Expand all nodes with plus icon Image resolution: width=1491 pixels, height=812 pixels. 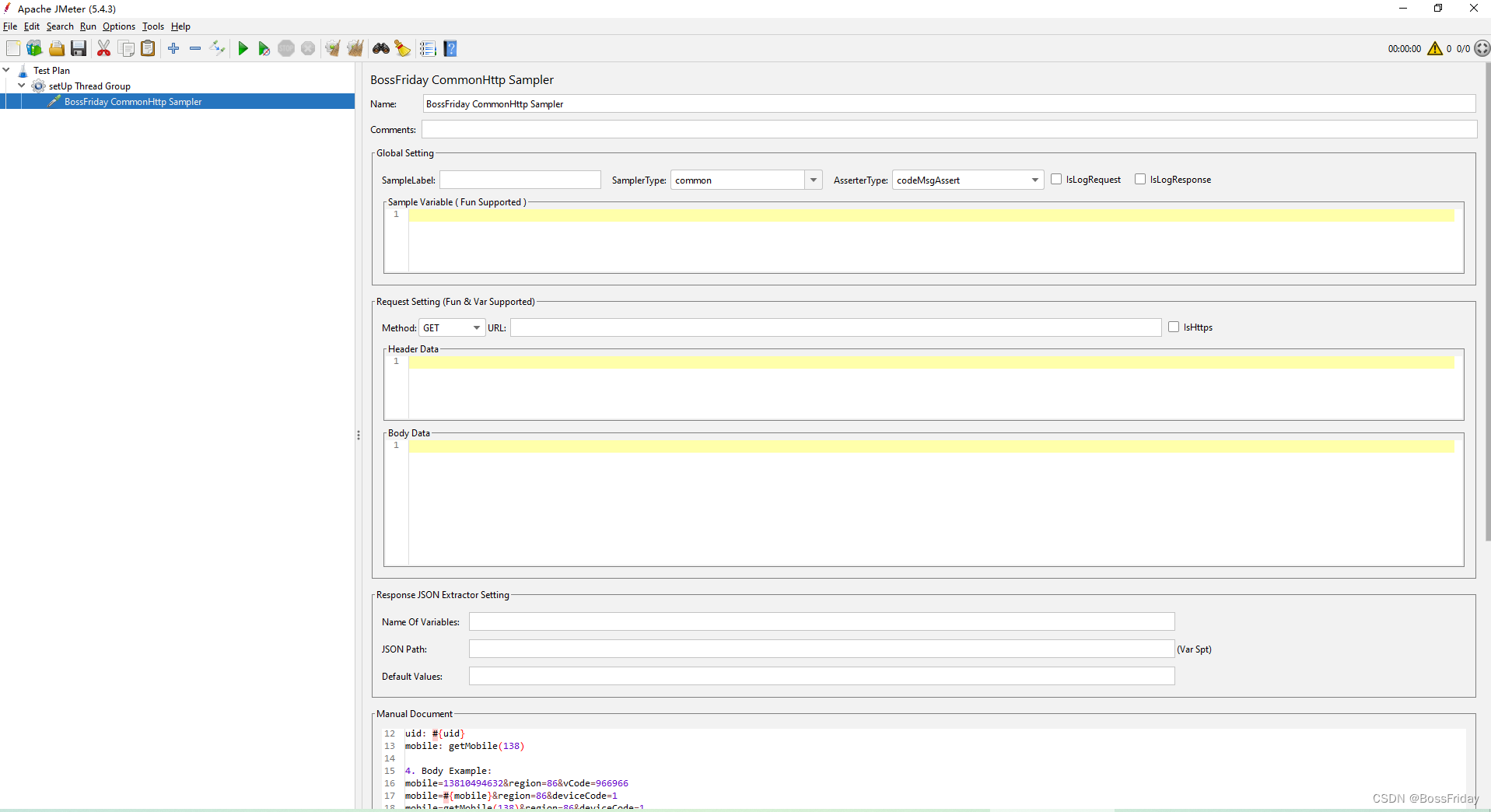point(173,48)
